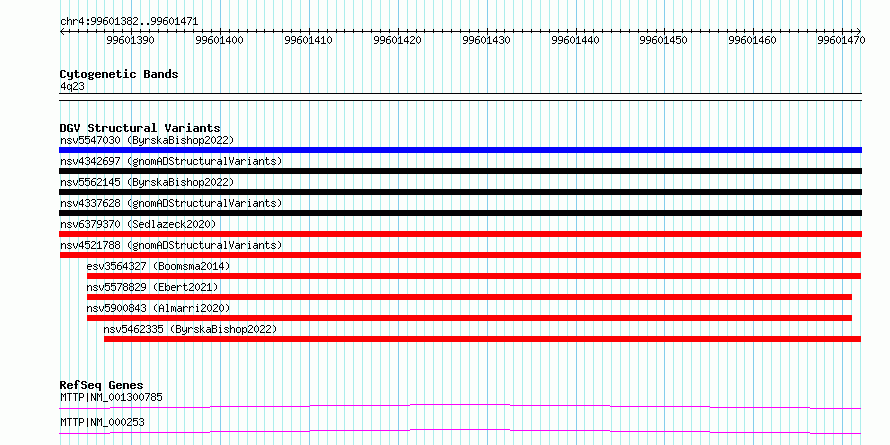Click ruler tick label 99601400
The image size is (890, 445).
point(219,40)
